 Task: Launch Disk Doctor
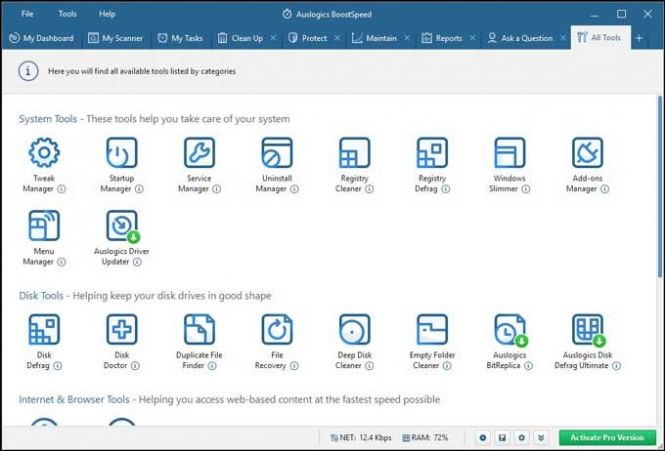pos(122,329)
